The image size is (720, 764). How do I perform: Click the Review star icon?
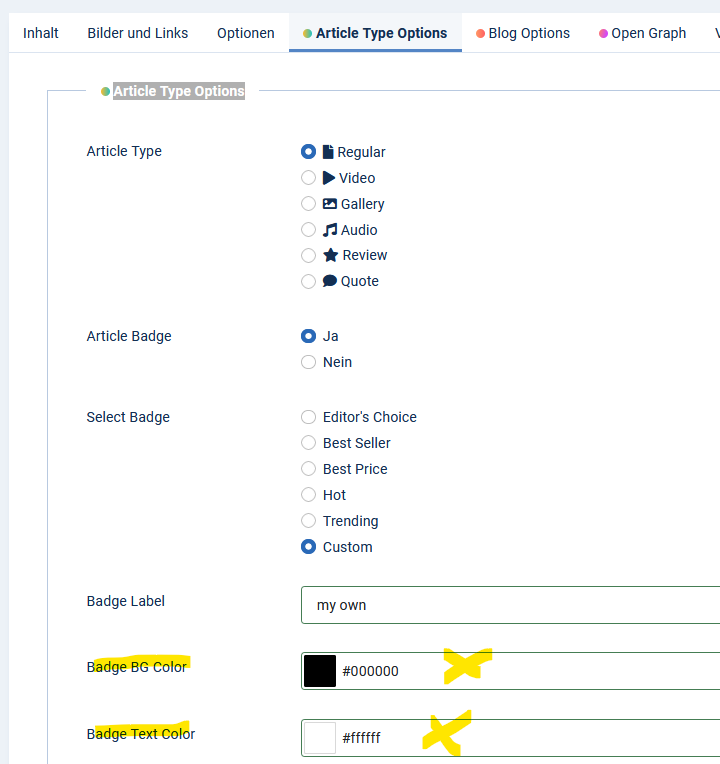click(331, 255)
